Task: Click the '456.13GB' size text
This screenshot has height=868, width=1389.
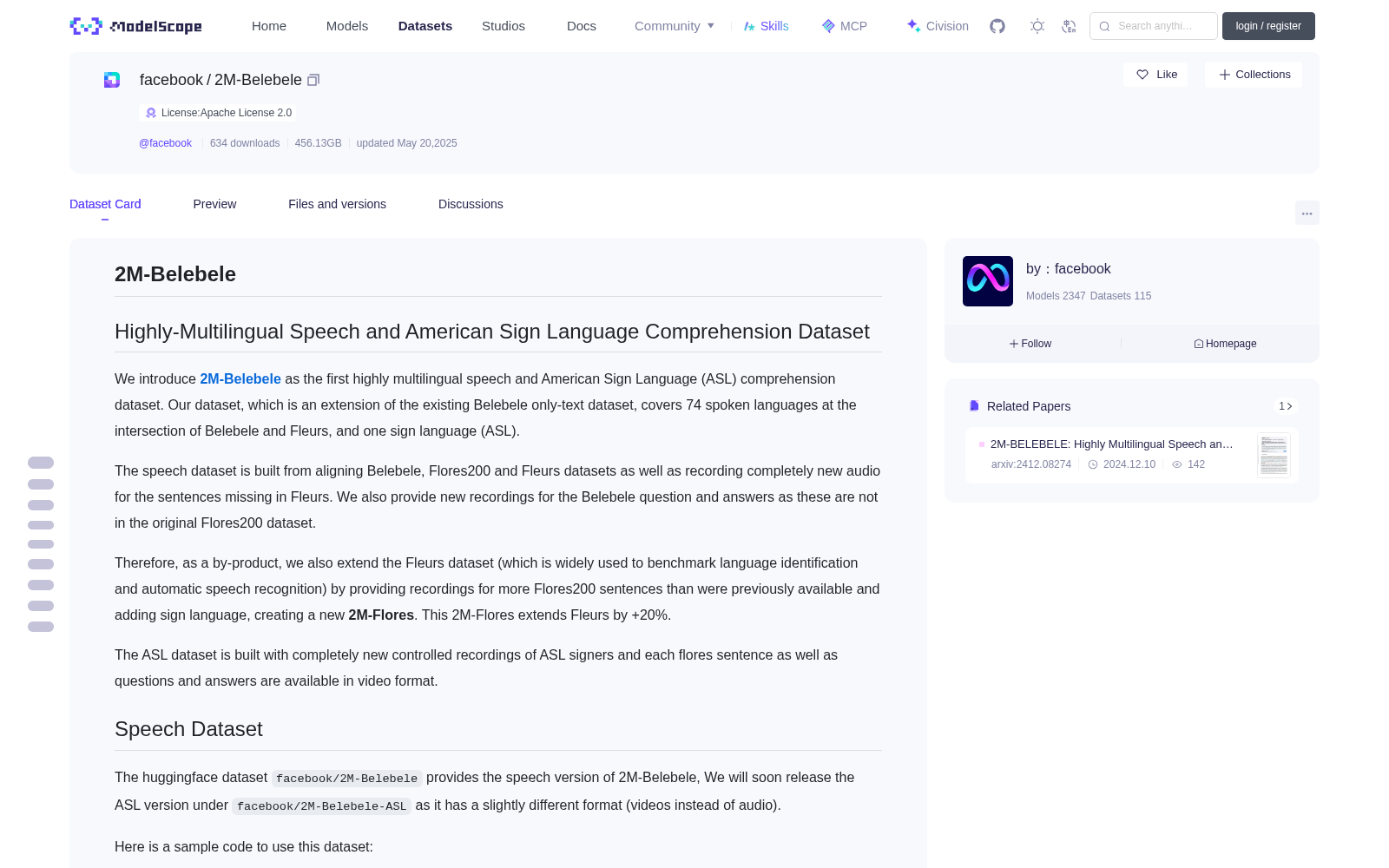Action: click(x=319, y=143)
